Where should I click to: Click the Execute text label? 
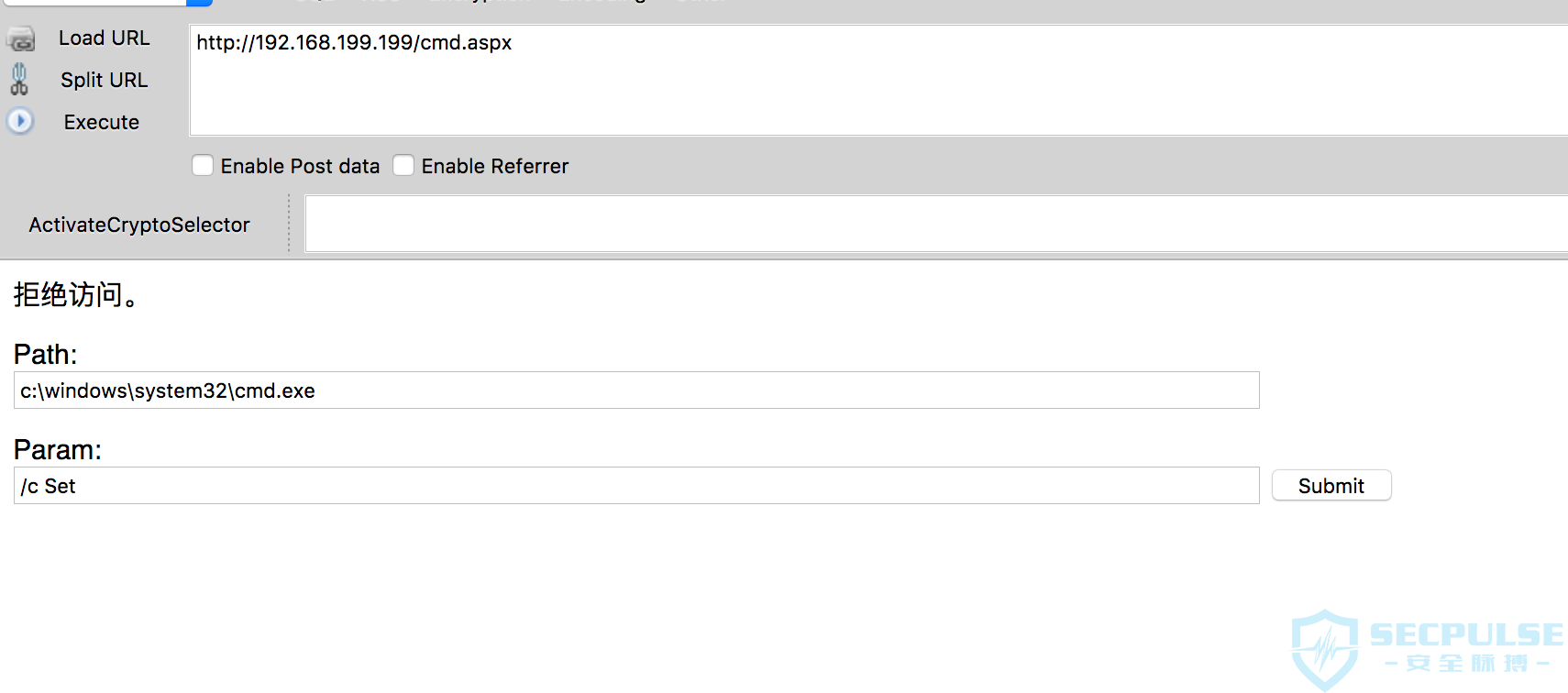point(101,123)
